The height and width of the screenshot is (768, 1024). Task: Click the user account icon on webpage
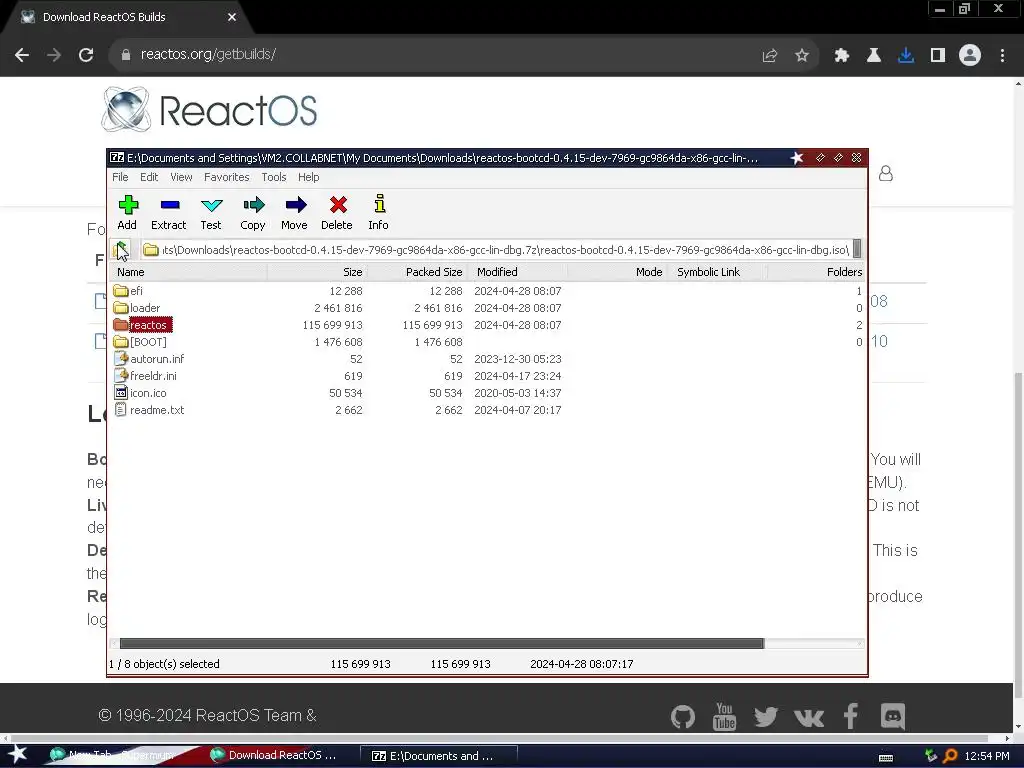[886, 174]
